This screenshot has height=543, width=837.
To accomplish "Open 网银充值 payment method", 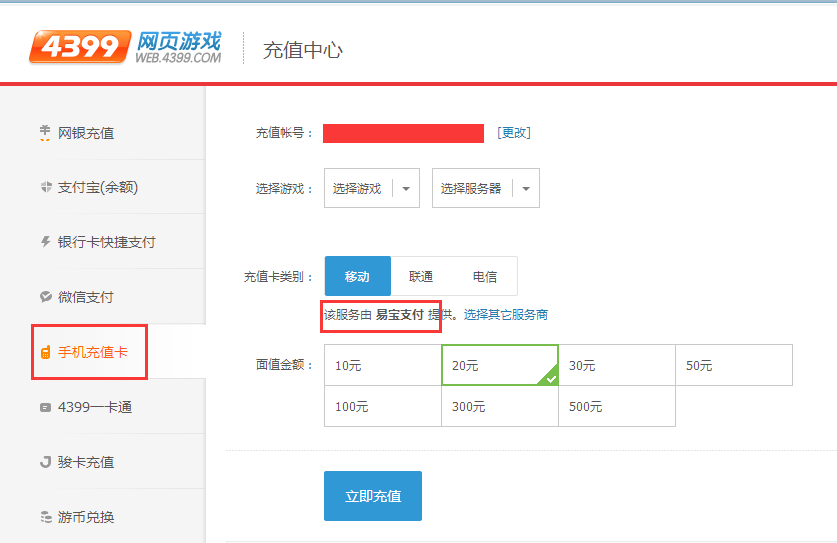I will 86,133.
